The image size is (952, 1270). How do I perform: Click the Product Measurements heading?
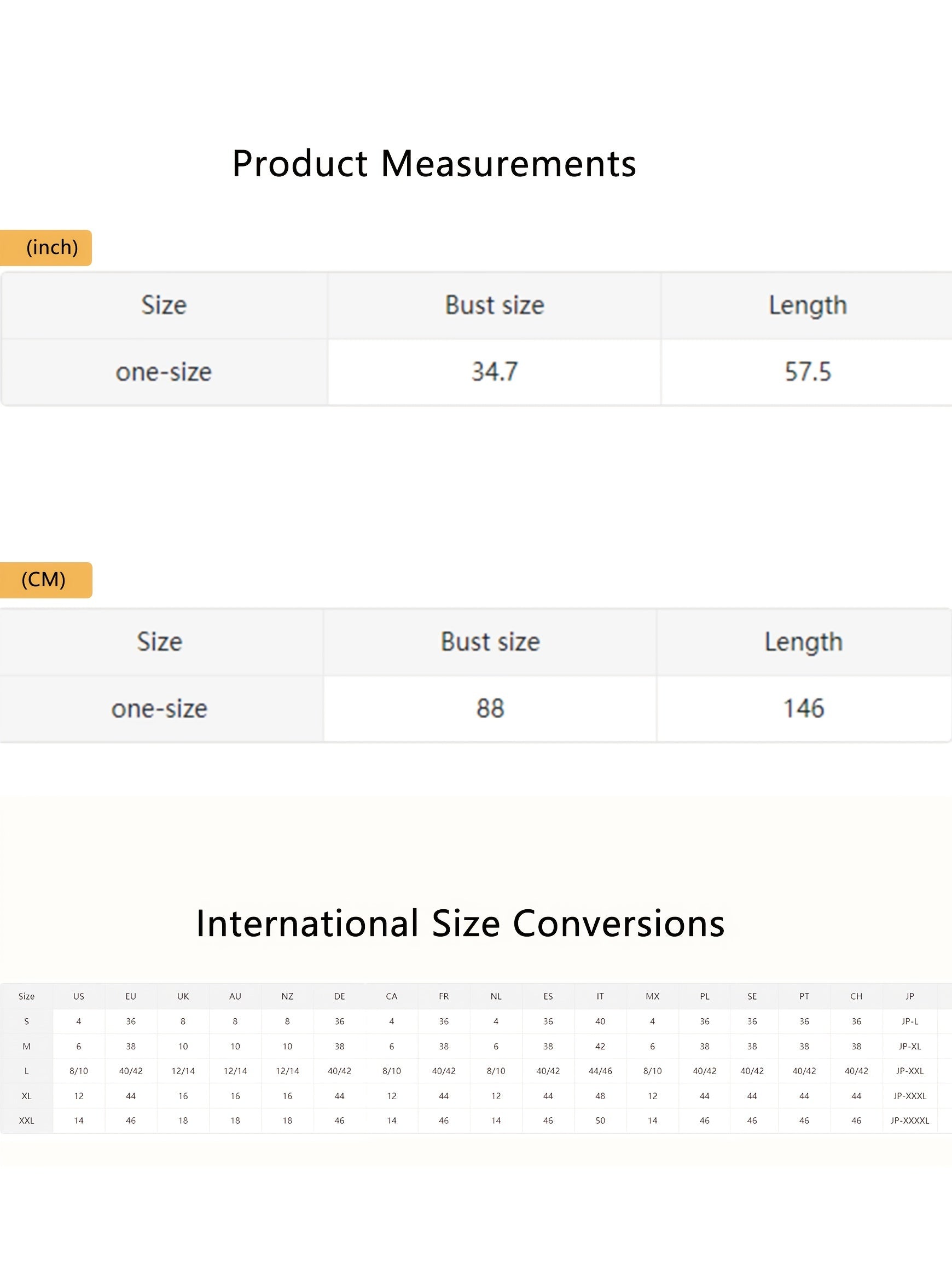pos(434,164)
